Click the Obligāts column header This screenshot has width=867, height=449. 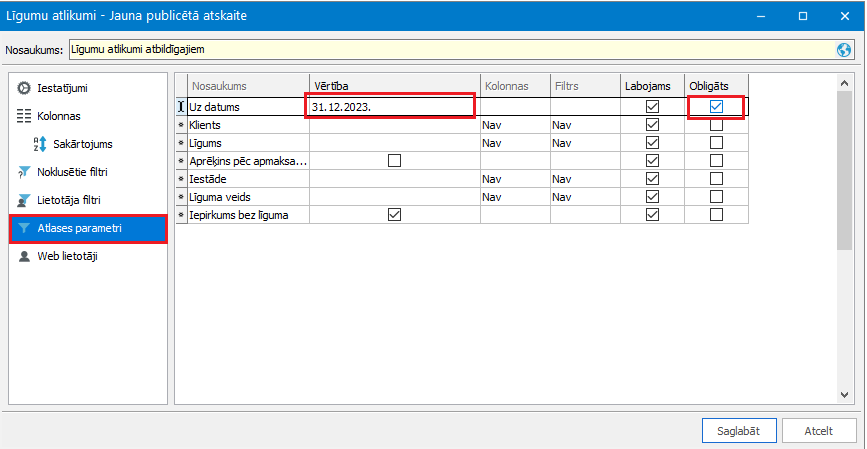tap(717, 86)
